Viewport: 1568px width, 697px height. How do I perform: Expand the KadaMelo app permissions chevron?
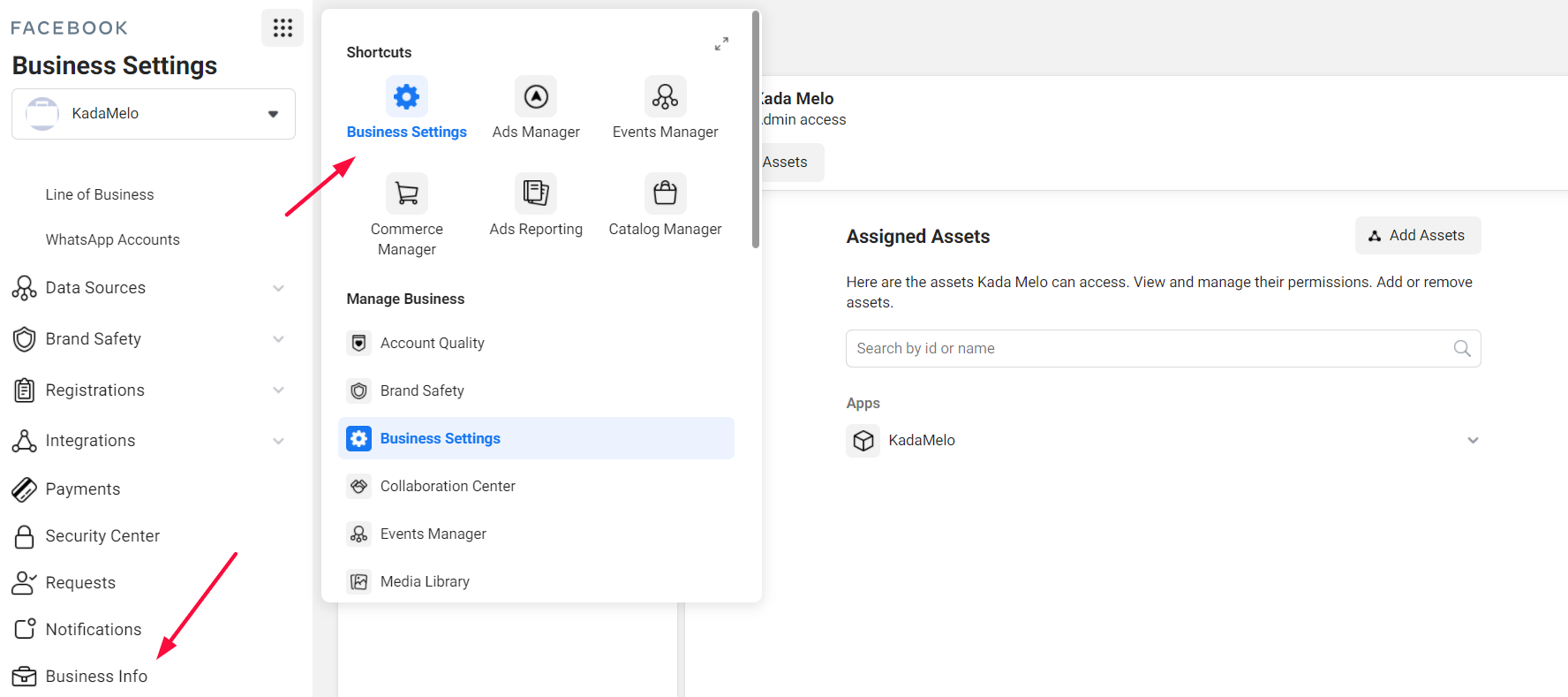(1473, 440)
